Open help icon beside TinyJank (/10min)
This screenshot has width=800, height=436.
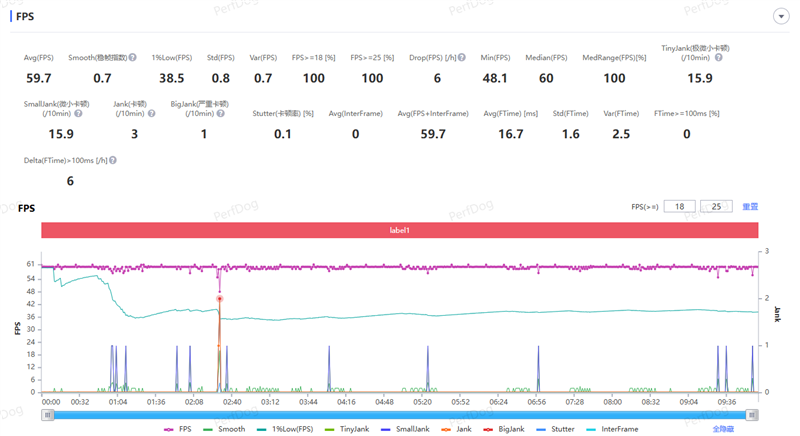pyautogui.click(x=718, y=58)
